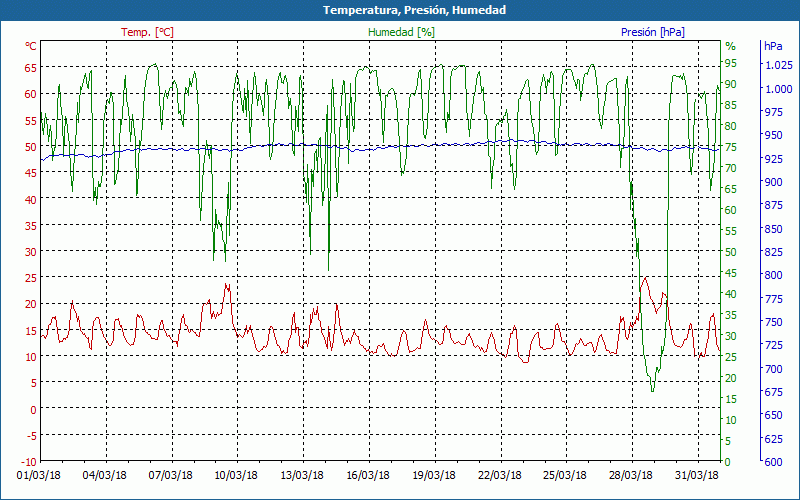Click the '19/03/18' date label

pyautogui.click(x=434, y=475)
